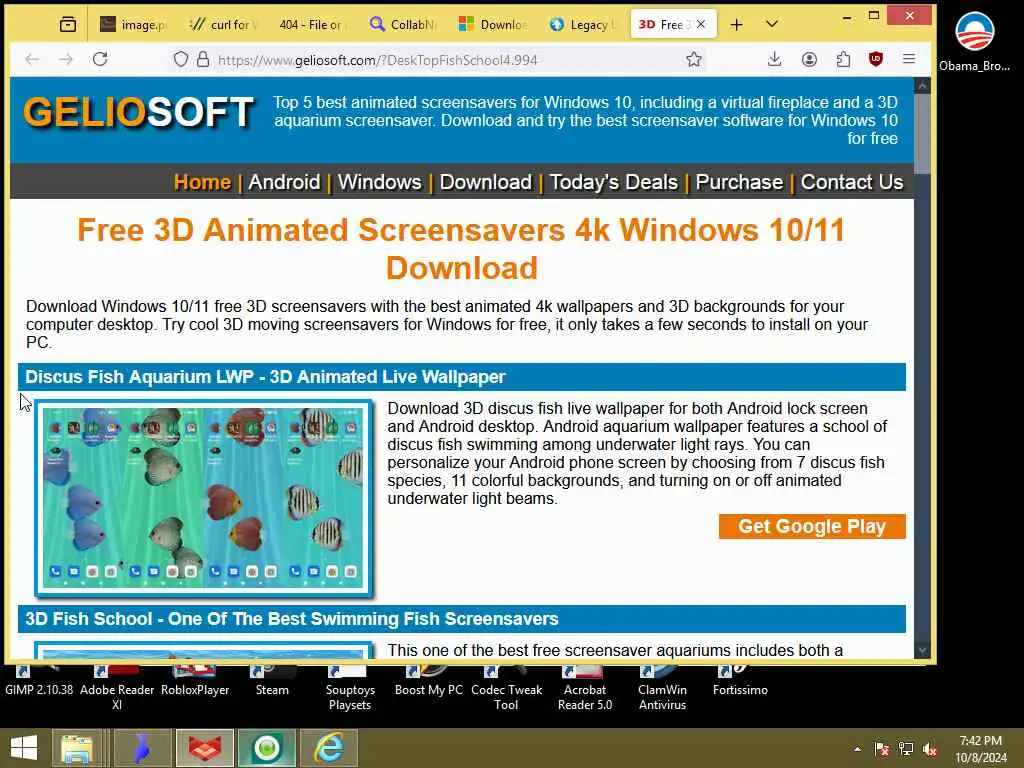Open the Firefox account avatar icon

point(809,59)
